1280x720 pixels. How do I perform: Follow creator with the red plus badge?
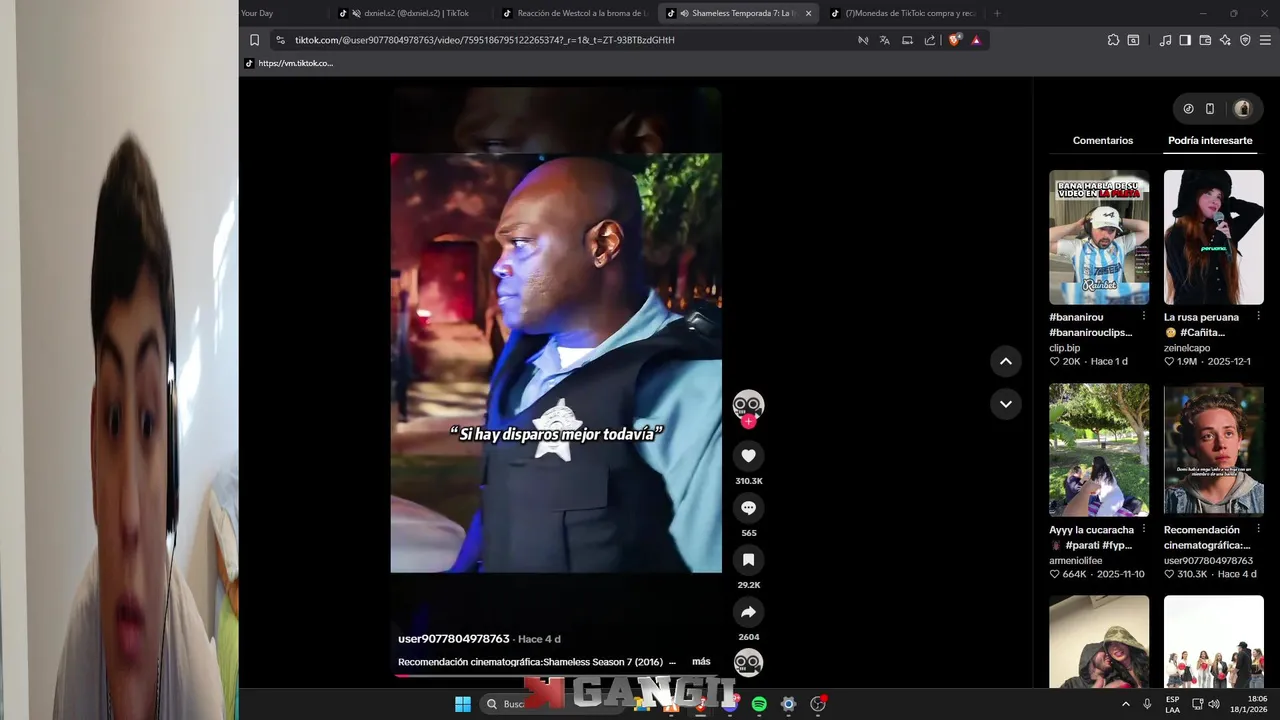pos(748,422)
